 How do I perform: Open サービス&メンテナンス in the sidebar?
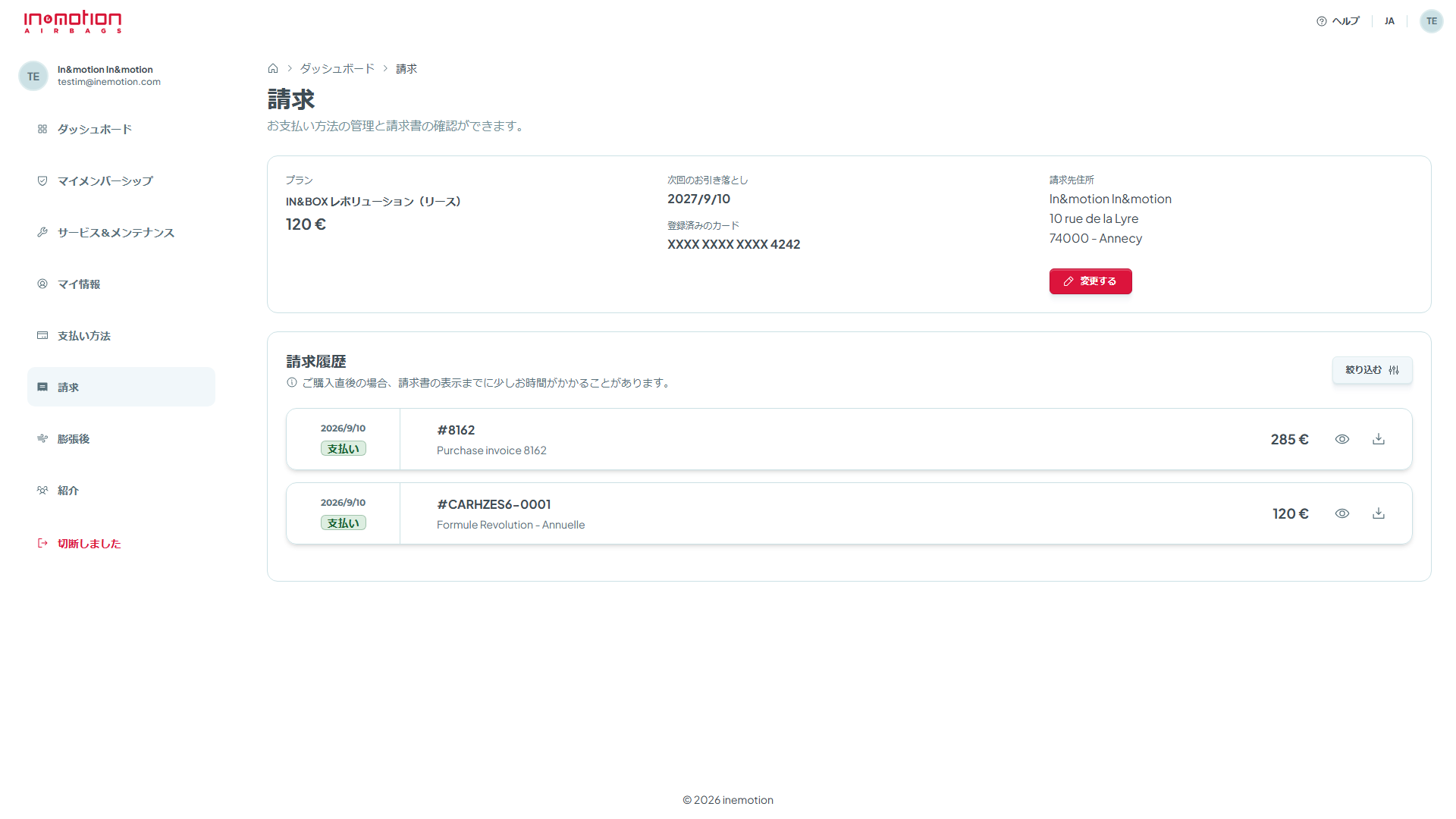121,232
